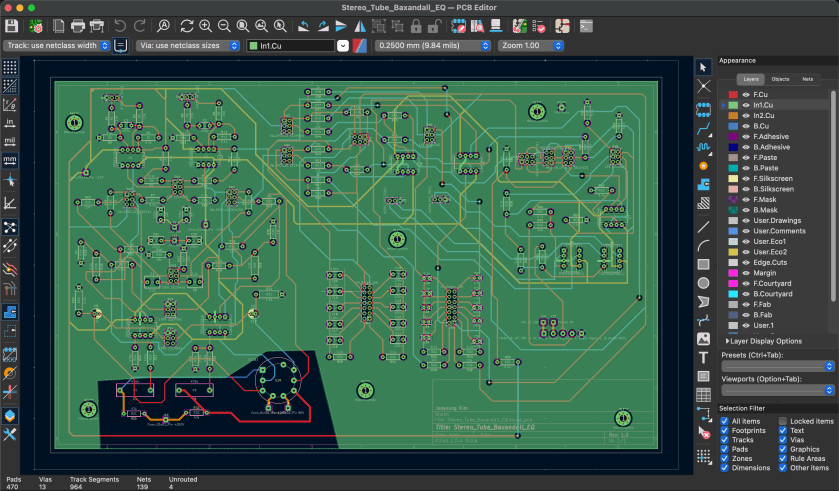
Task: Click the Refresh view icon
Action: (186, 25)
